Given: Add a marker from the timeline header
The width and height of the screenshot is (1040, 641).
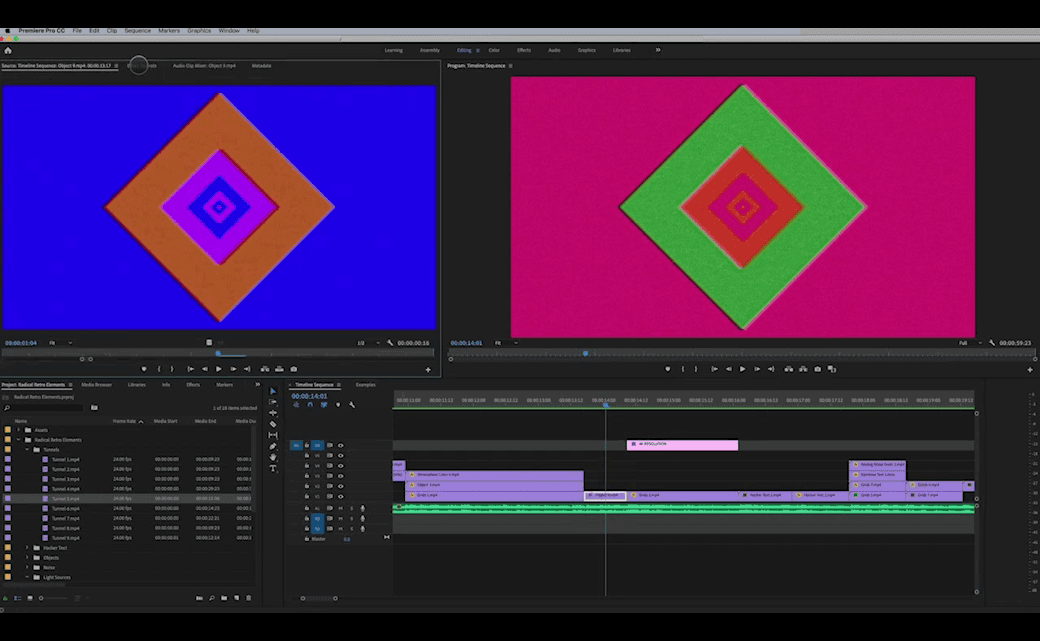Looking at the screenshot, I should click(x=338, y=405).
